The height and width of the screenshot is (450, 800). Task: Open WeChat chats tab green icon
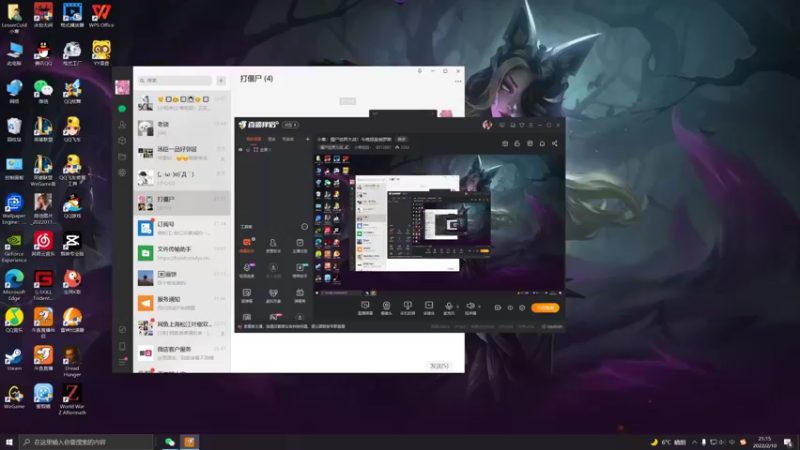coord(122,109)
